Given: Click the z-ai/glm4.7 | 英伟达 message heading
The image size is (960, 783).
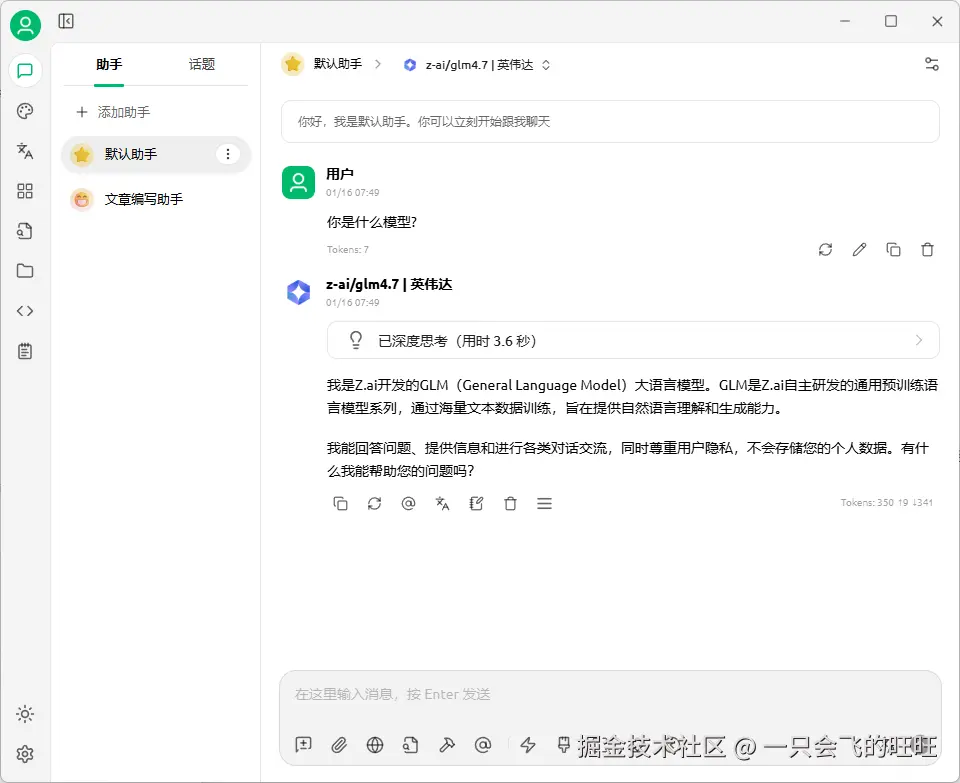Looking at the screenshot, I should coord(389,284).
